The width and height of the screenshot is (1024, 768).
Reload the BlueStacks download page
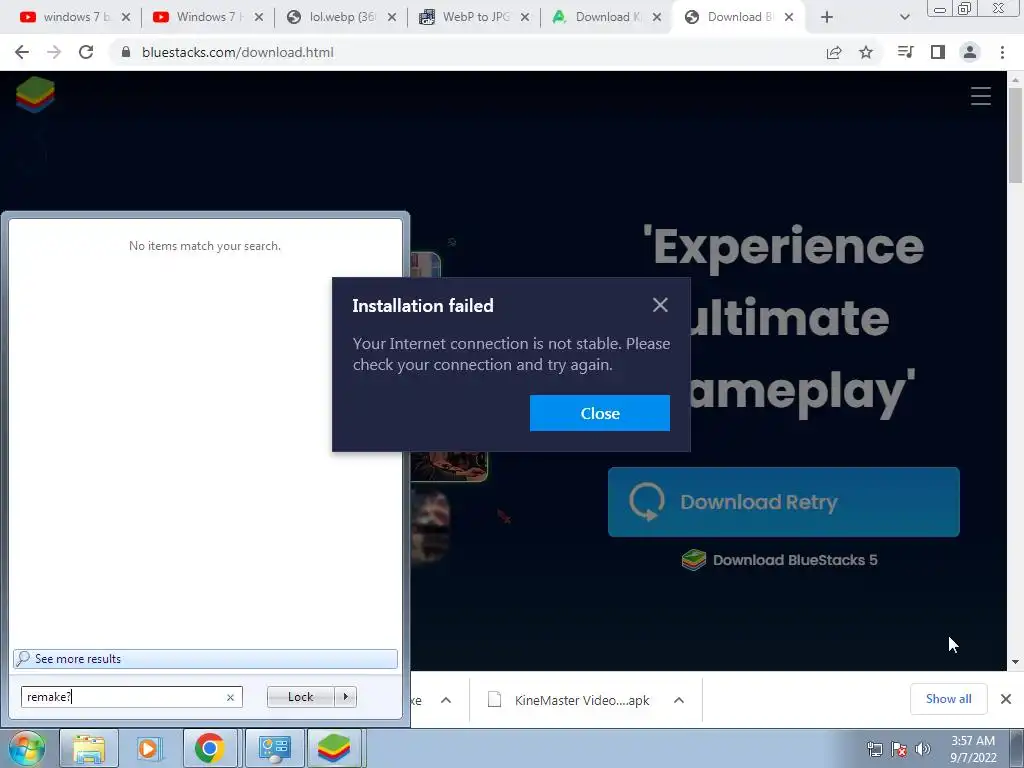point(86,52)
